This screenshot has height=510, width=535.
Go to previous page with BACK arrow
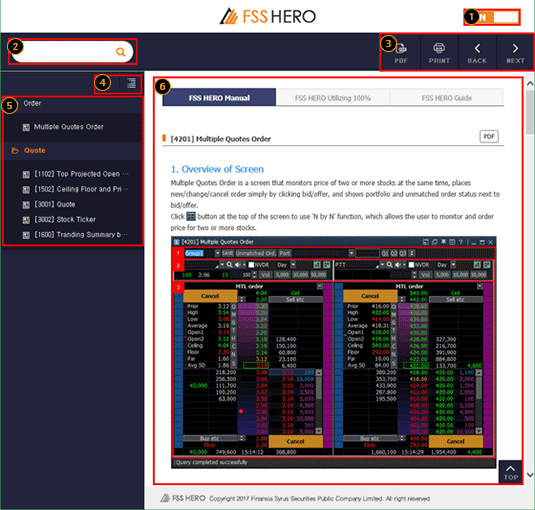pyautogui.click(x=477, y=53)
